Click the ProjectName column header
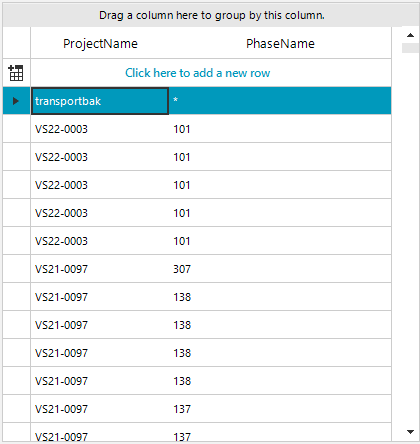The image size is (420, 444). click(100, 43)
